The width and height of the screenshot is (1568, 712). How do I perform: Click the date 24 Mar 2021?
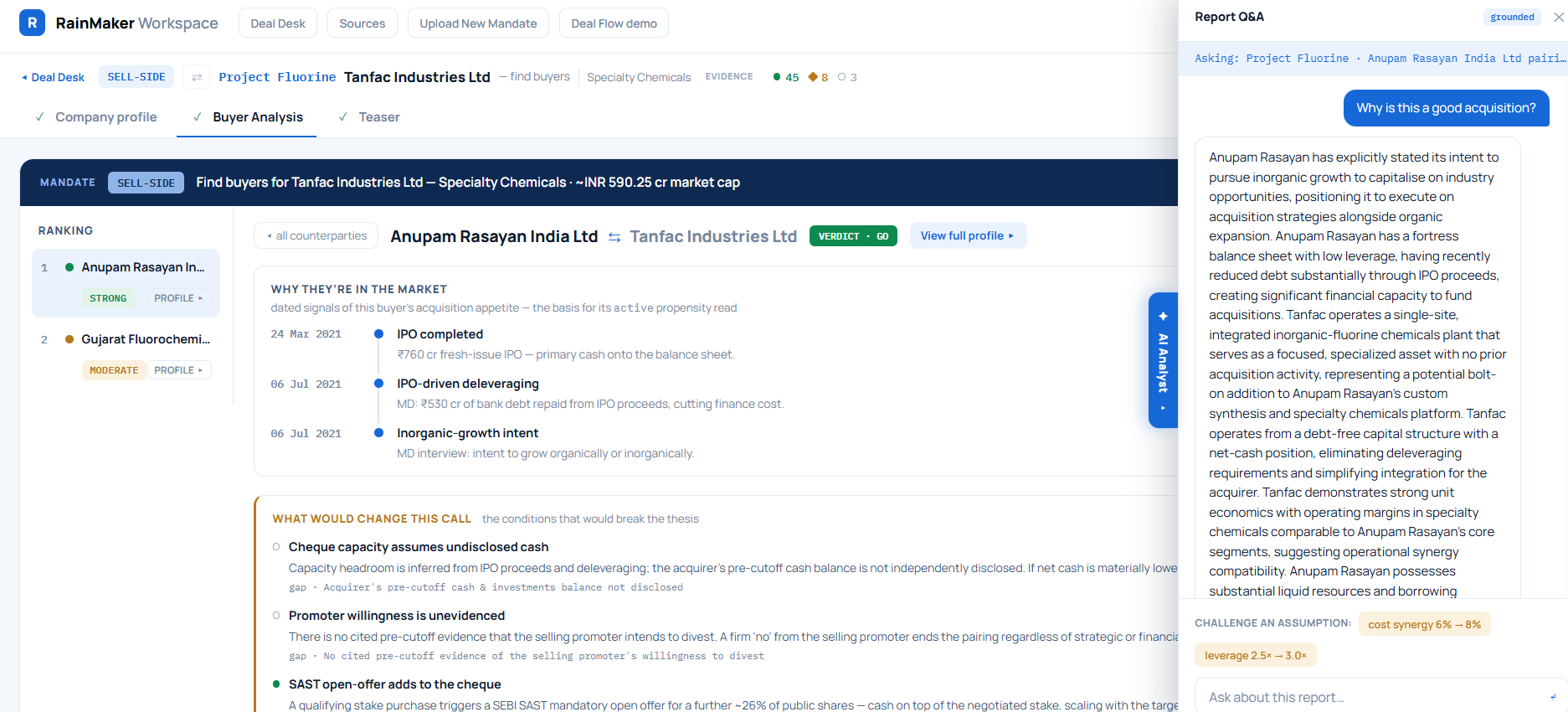tap(306, 334)
